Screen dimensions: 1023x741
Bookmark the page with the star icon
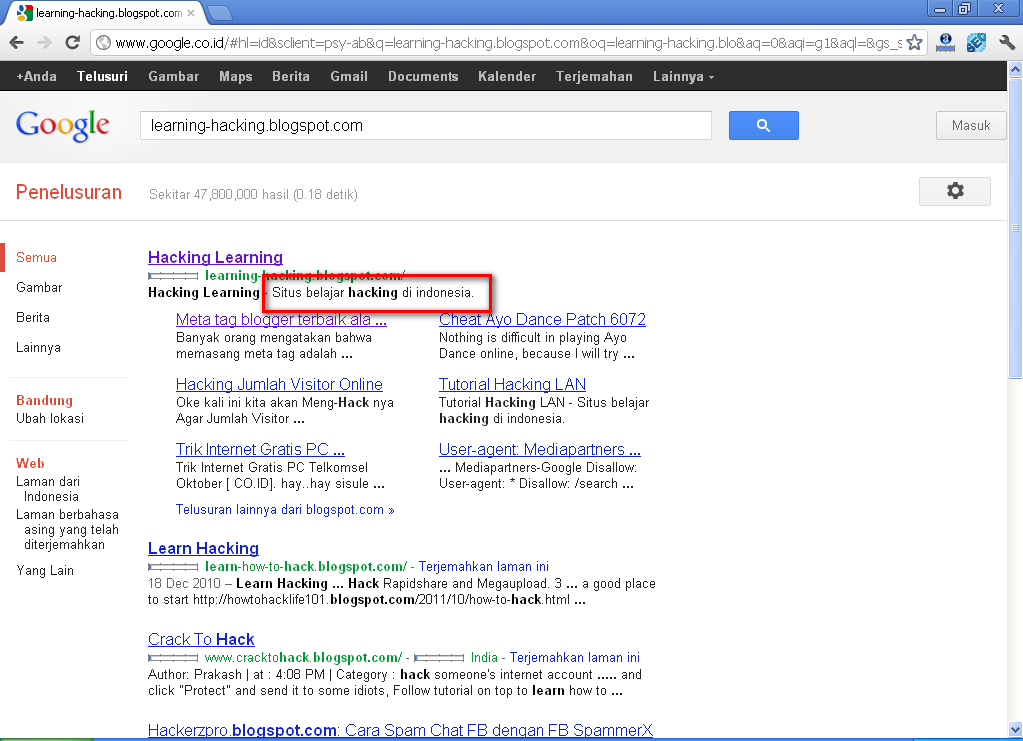pos(915,43)
